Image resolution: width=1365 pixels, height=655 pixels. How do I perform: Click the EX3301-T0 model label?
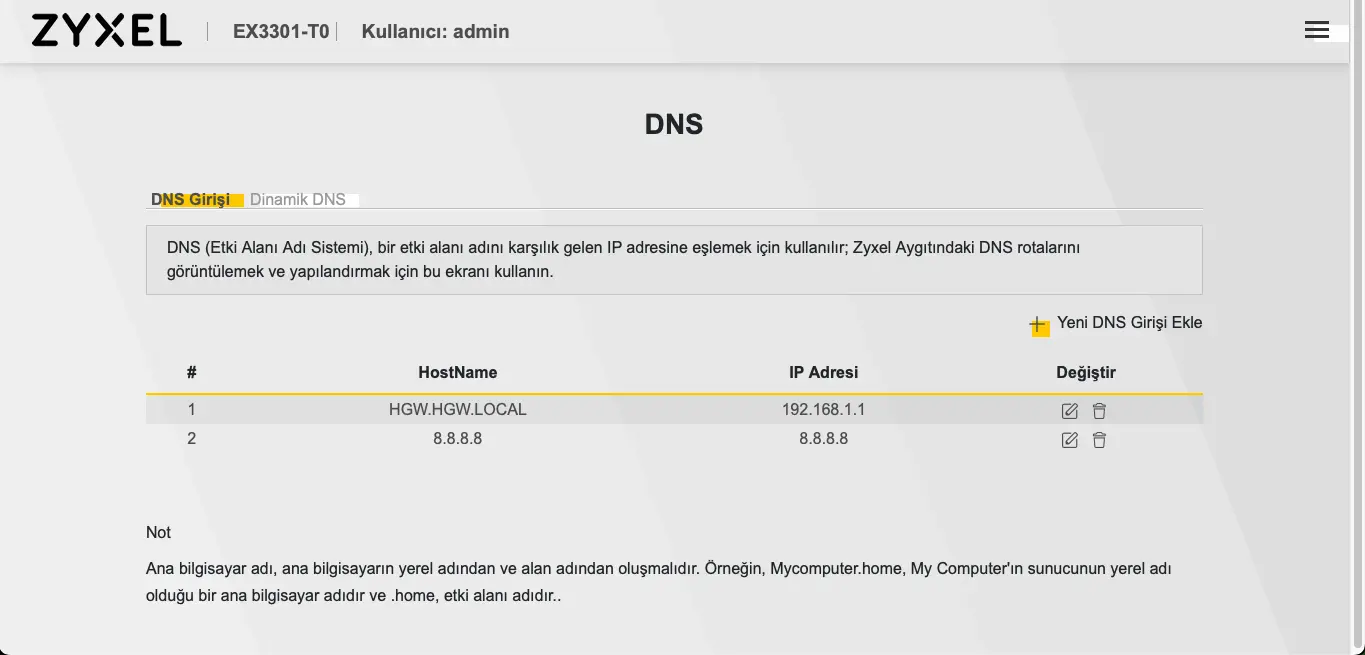281,31
